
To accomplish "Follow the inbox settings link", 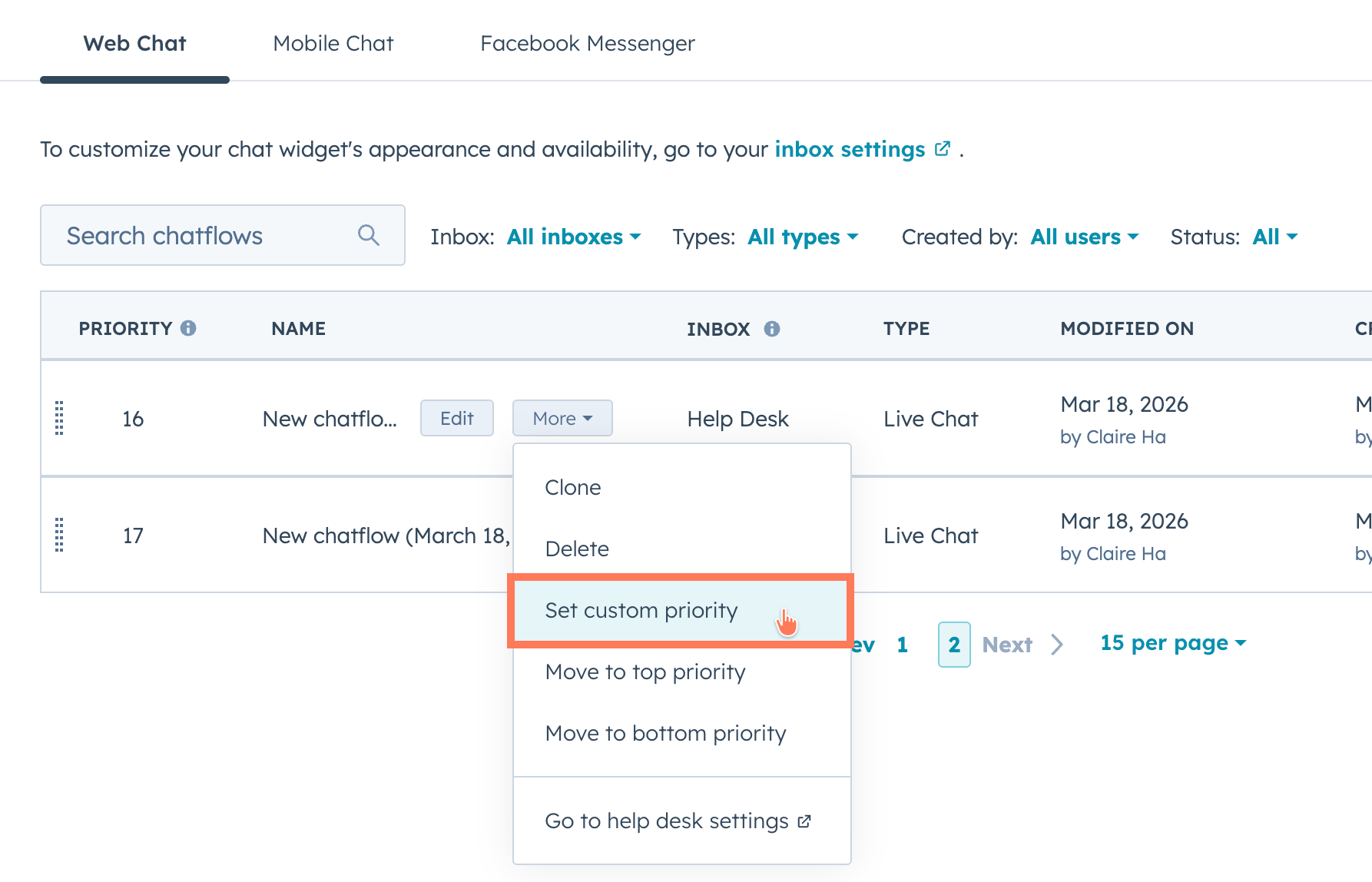I will [x=849, y=149].
